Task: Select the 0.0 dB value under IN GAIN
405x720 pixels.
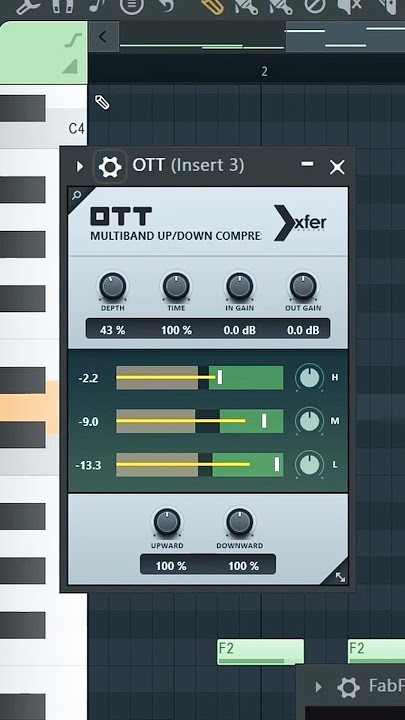Action: (x=240, y=330)
